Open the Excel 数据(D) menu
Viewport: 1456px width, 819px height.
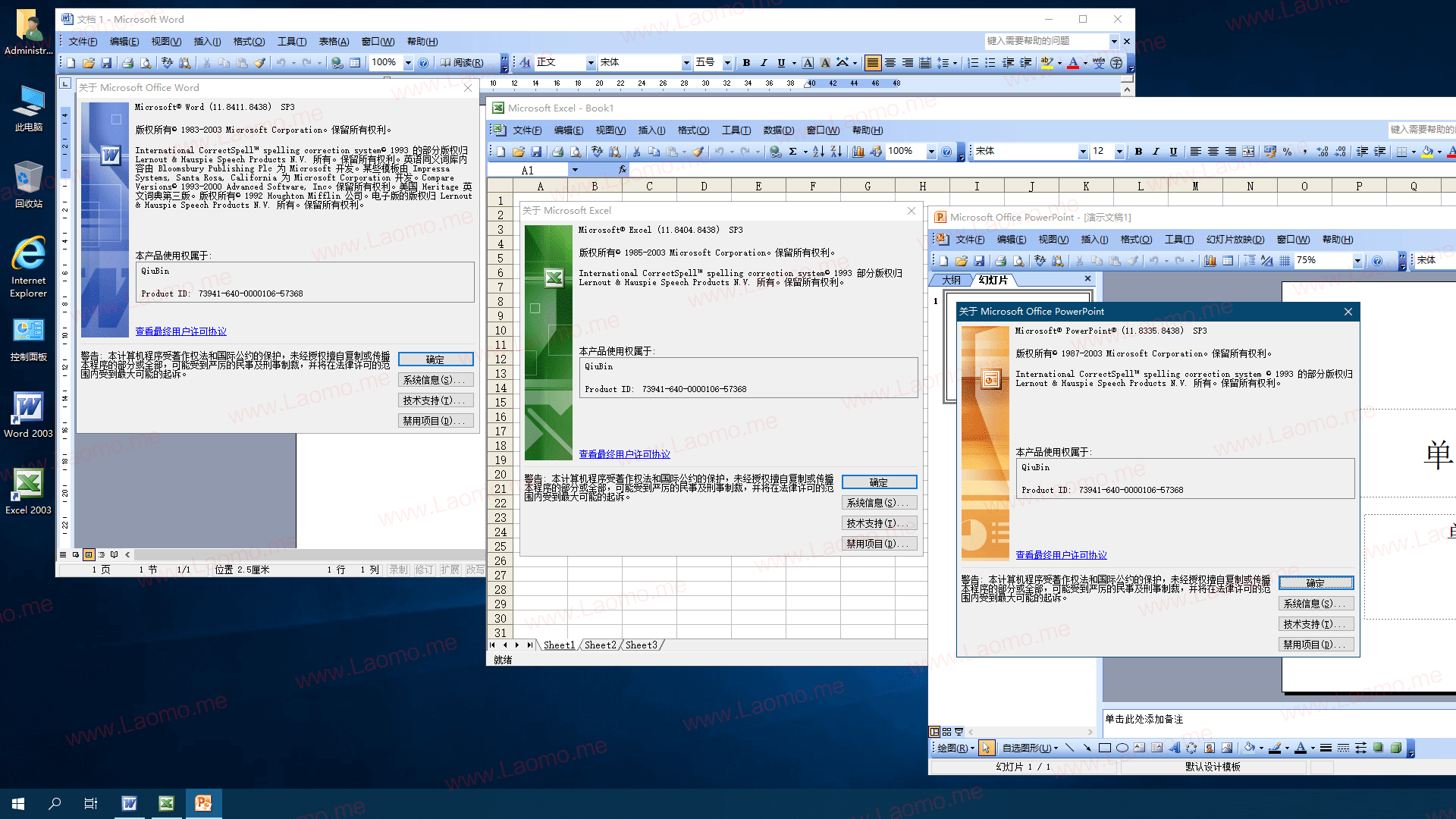coord(779,130)
